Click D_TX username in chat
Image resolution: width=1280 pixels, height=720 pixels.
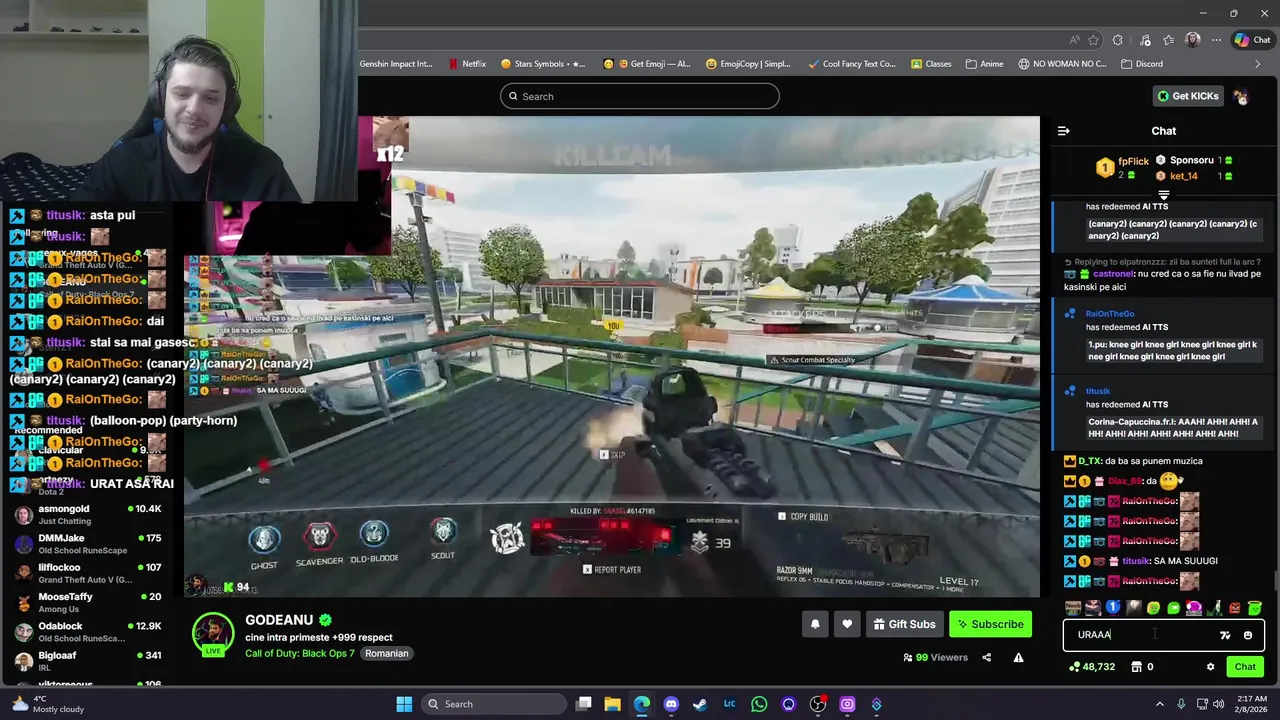coord(1089,461)
